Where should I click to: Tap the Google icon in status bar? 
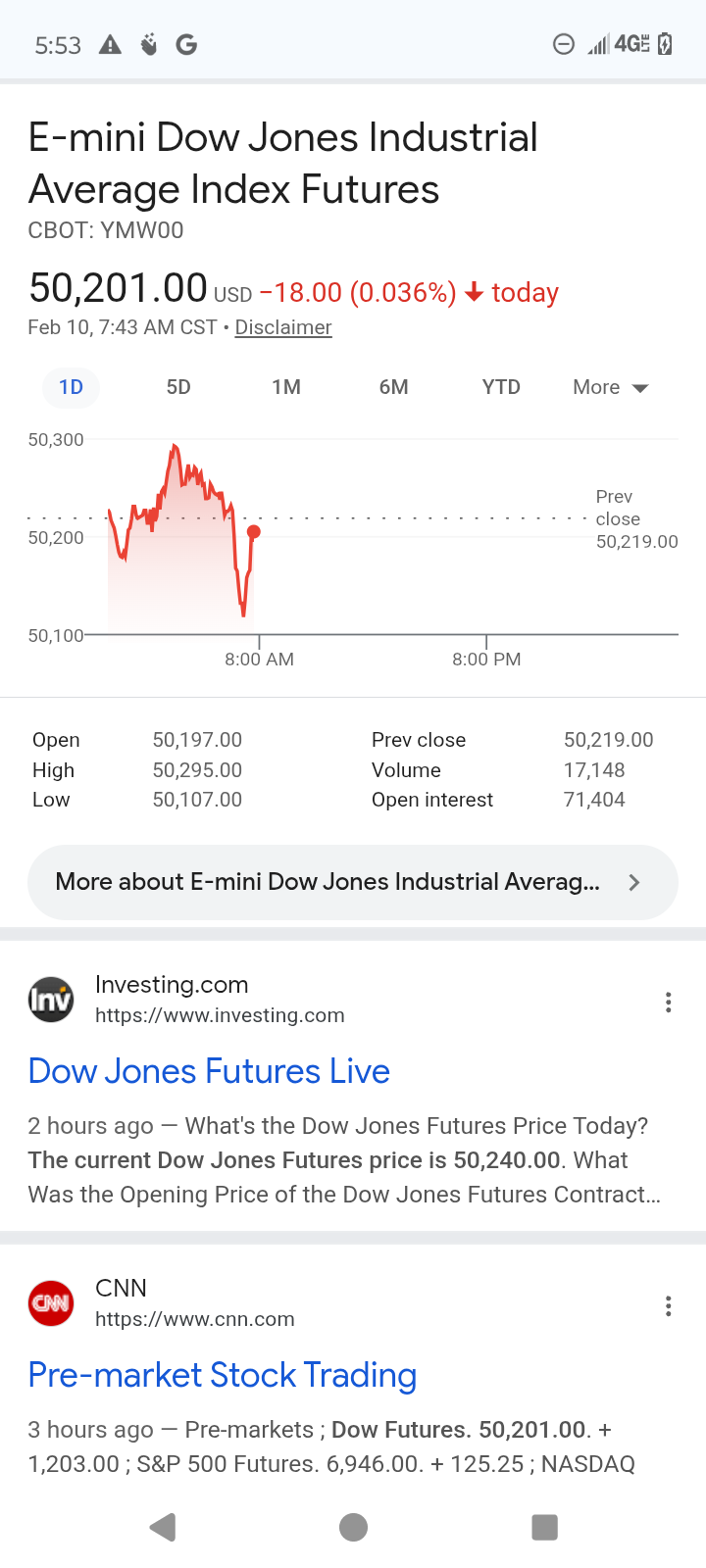(186, 44)
